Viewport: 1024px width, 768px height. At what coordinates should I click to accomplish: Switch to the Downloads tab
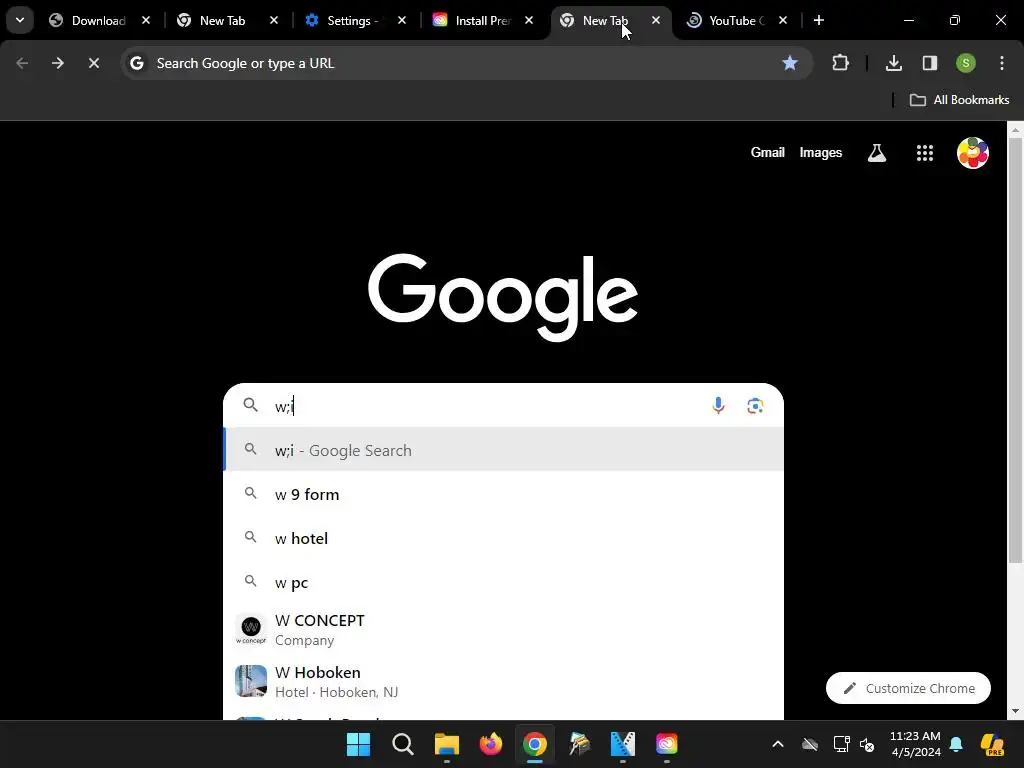[99, 20]
